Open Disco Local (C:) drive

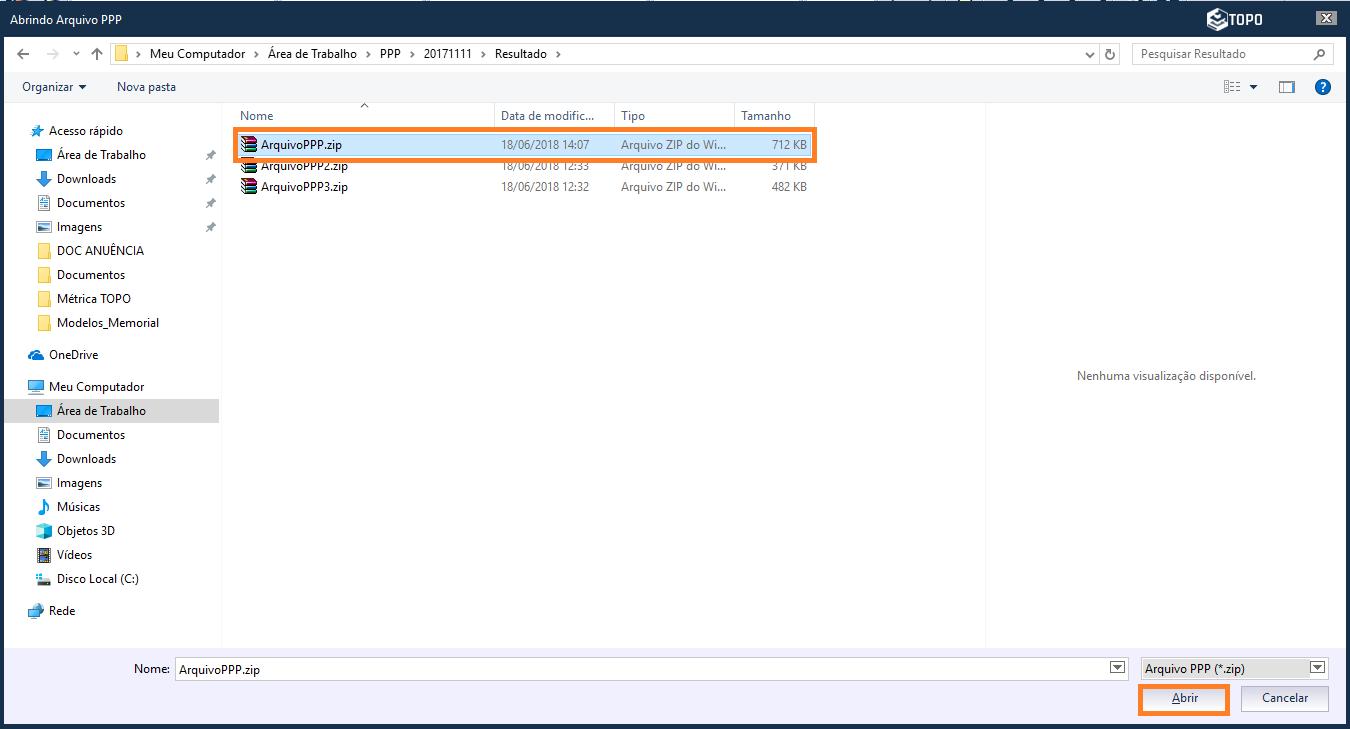point(97,579)
